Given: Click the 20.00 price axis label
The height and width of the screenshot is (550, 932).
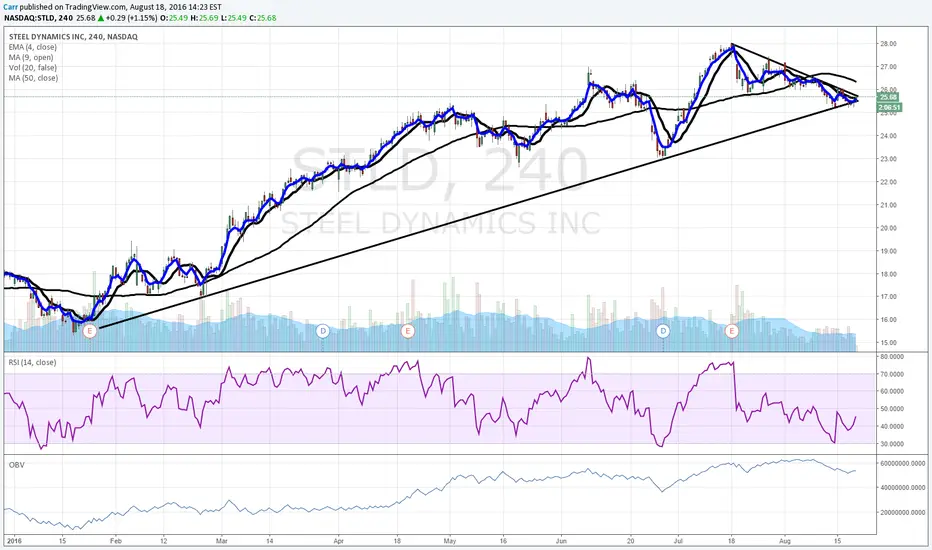Looking at the screenshot, I should pos(888,228).
